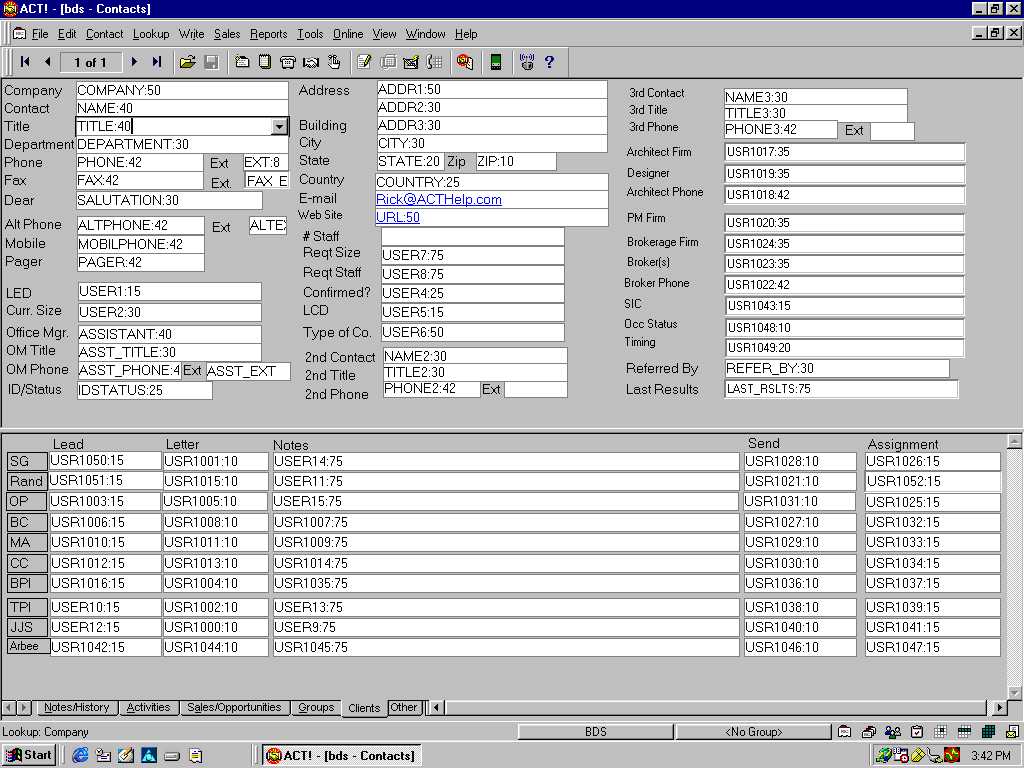Switch to the Sales/Opportunities tab
This screenshot has width=1024, height=768.
234,707
